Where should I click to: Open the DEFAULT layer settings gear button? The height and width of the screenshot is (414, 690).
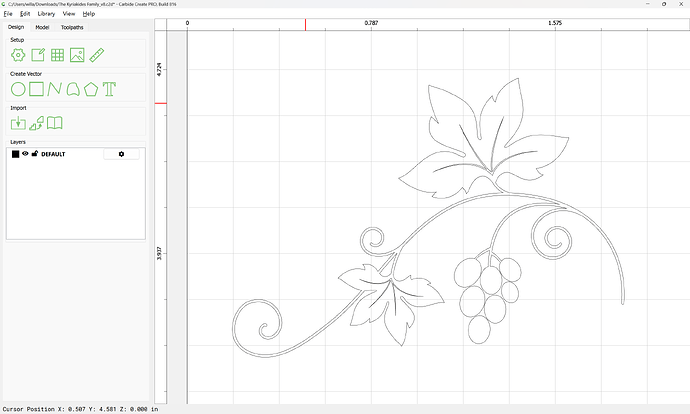click(x=121, y=154)
